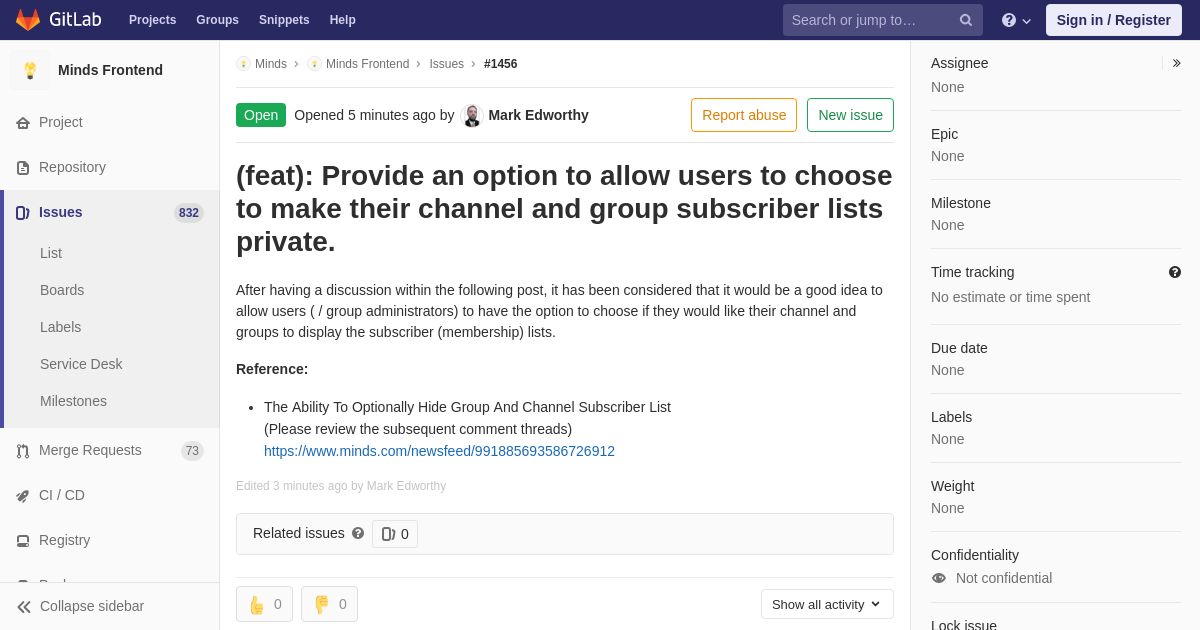Collapse sidebar using the bottom toggle
This screenshot has width=1200, height=630.
click(x=80, y=606)
